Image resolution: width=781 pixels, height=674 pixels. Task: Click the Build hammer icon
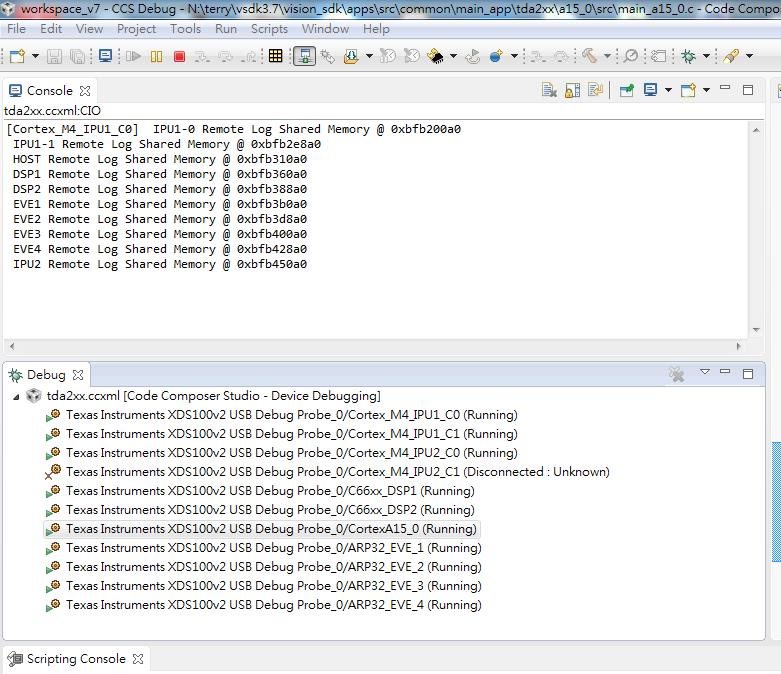(x=589, y=56)
